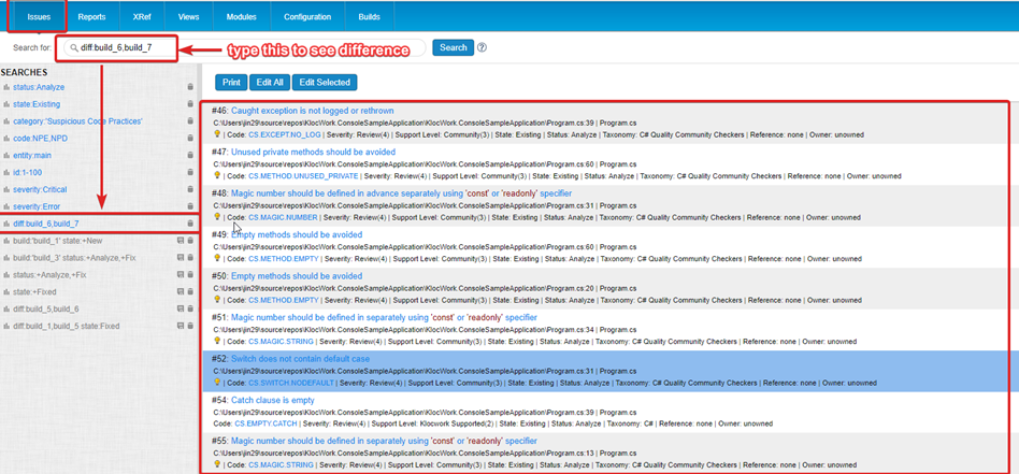
Task: Delete the diff:build_6,build_7 saved search
Action: (x=190, y=224)
